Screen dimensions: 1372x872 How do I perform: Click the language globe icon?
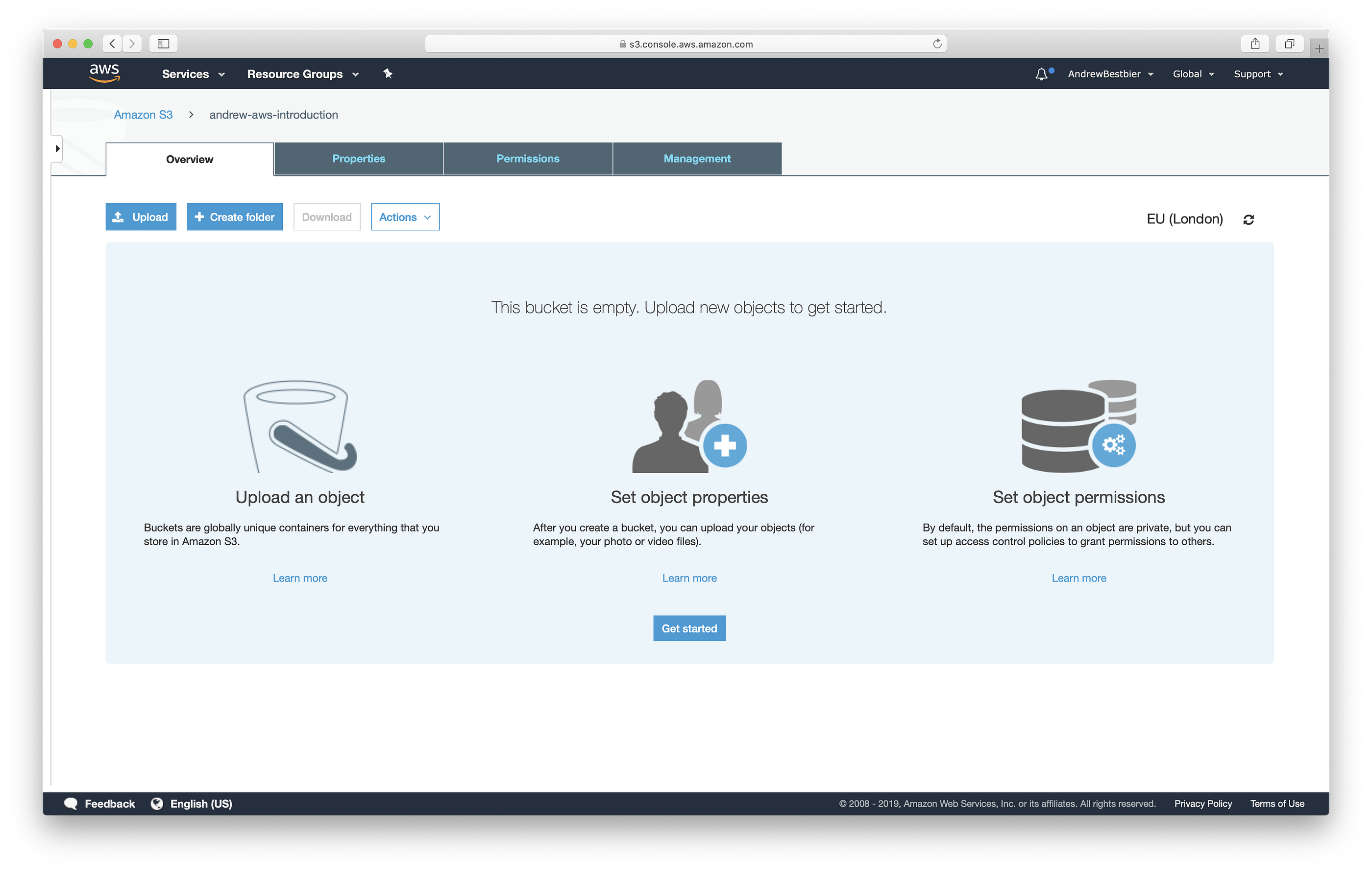click(x=157, y=803)
